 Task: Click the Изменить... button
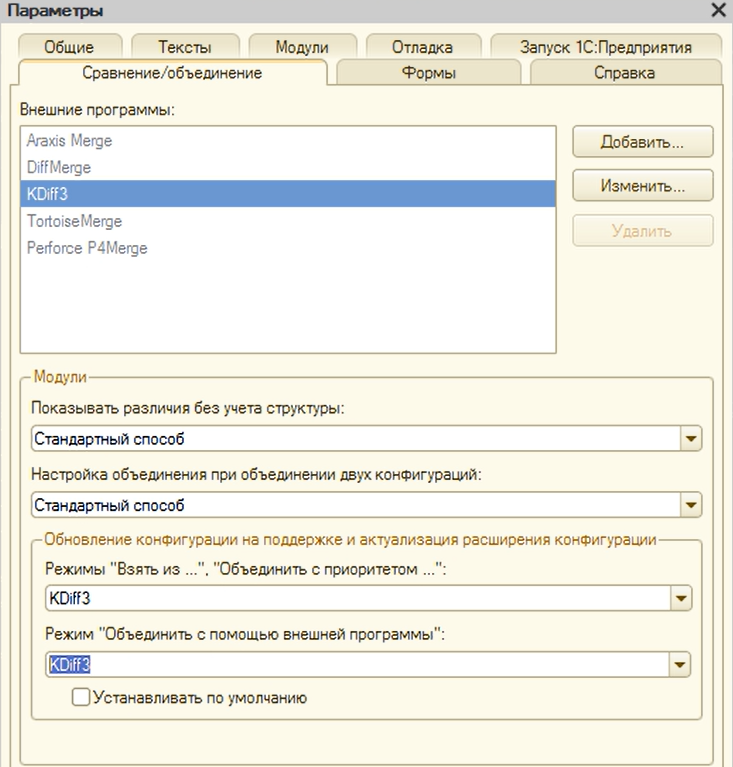pos(642,185)
